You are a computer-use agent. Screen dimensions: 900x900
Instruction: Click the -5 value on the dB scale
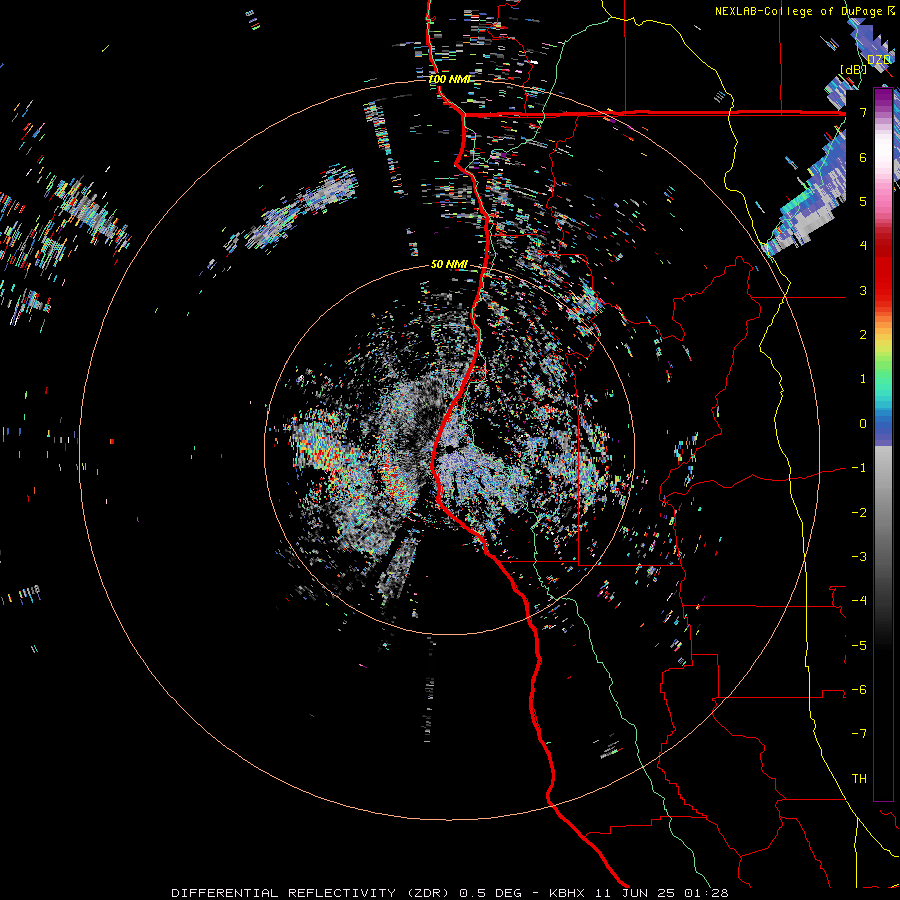(859, 645)
